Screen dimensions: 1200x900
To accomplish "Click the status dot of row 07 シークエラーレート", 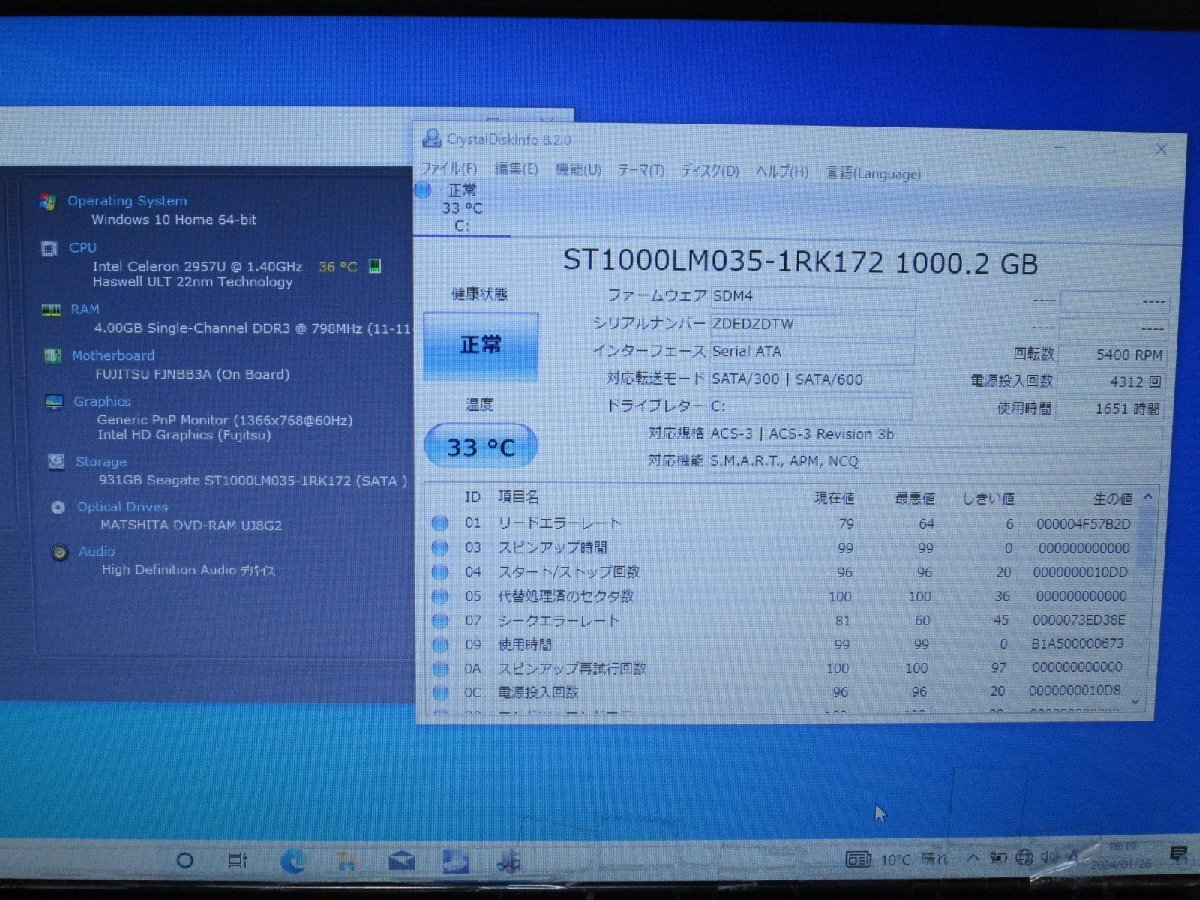I will coord(439,621).
